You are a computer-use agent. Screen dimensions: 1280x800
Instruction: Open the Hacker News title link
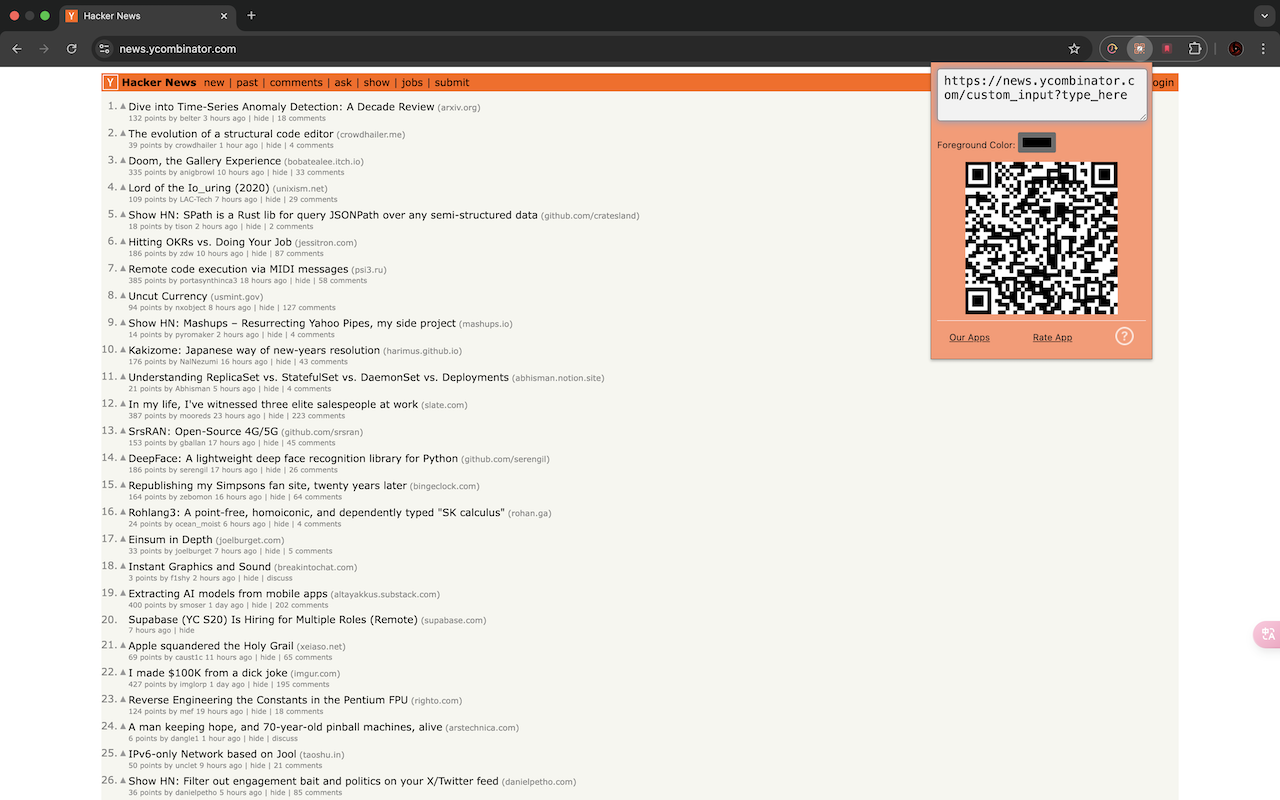(159, 83)
